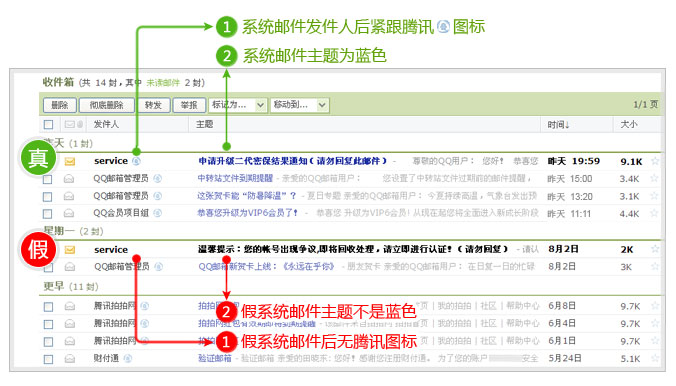The height and width of the screenshot is (386, 676).
Task: Click the 发件人 column header
Action: (x=106, y=124)
